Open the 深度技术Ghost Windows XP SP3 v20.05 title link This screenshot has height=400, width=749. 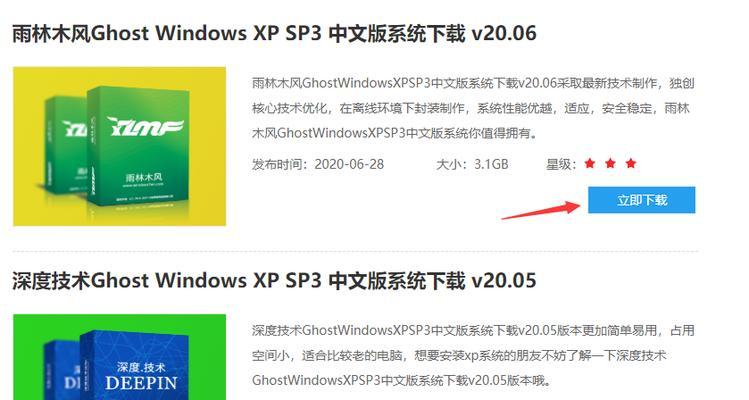point(274,281)
